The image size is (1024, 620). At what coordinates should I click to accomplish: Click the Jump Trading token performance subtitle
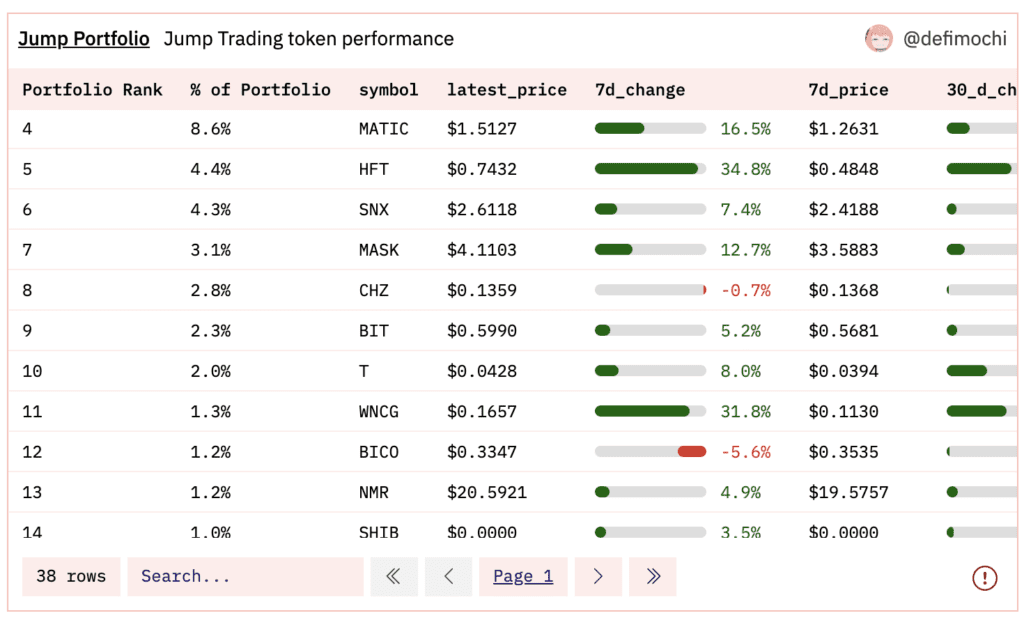point(308,39)
